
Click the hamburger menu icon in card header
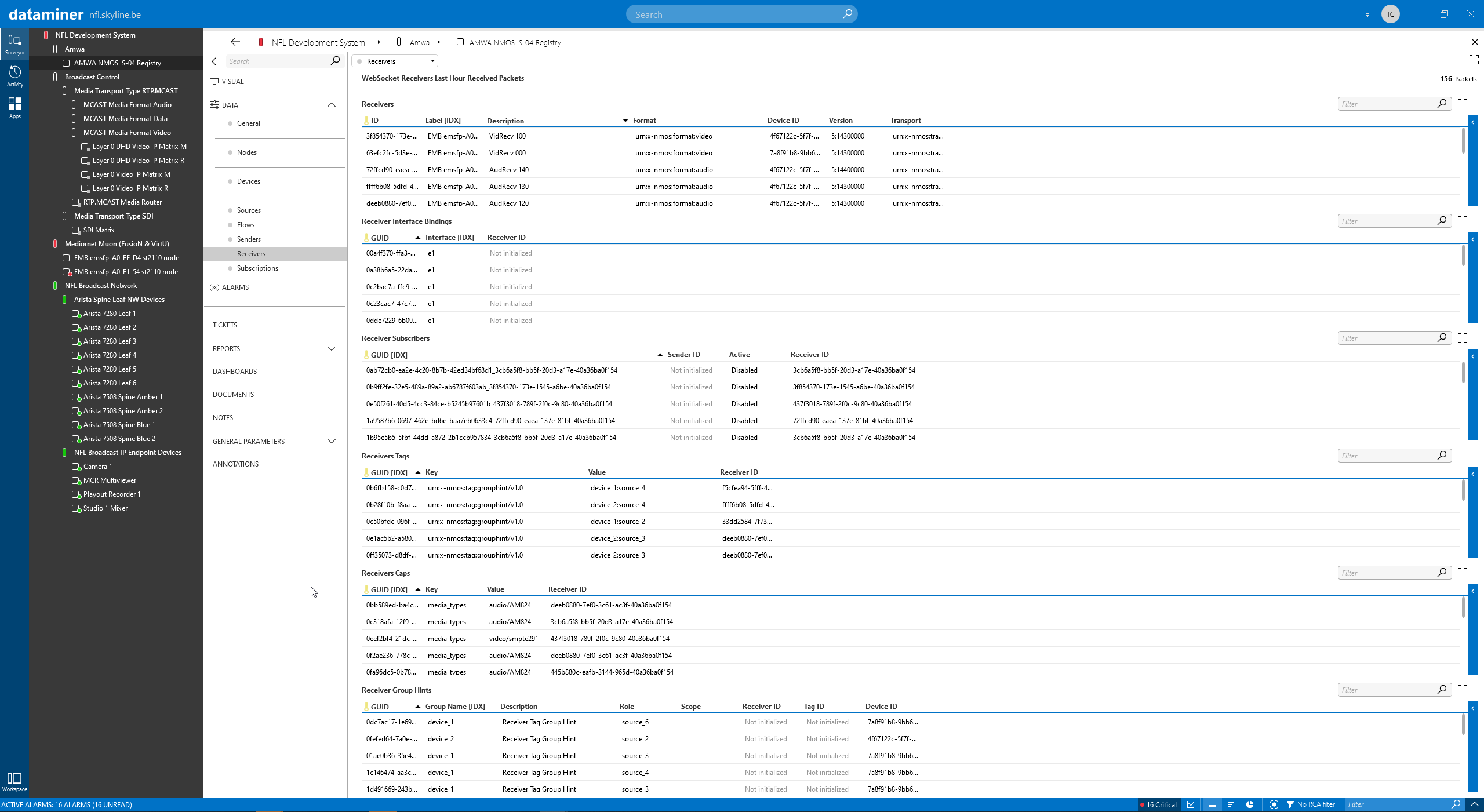[x=214, y=42]
